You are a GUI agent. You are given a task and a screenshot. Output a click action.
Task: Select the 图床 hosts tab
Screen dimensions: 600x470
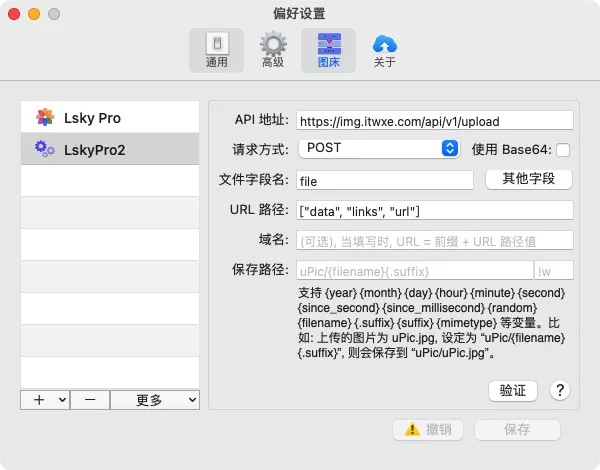pos(329,51)
